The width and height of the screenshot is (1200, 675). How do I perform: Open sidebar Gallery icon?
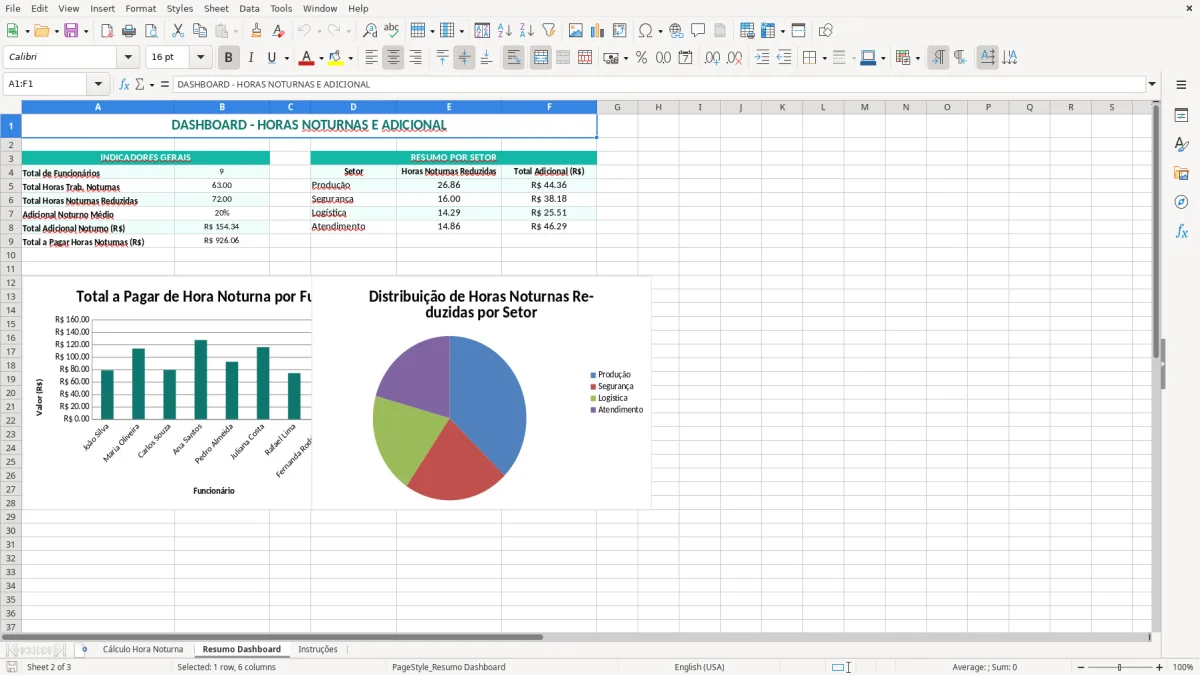click(x=1181, y=173)
